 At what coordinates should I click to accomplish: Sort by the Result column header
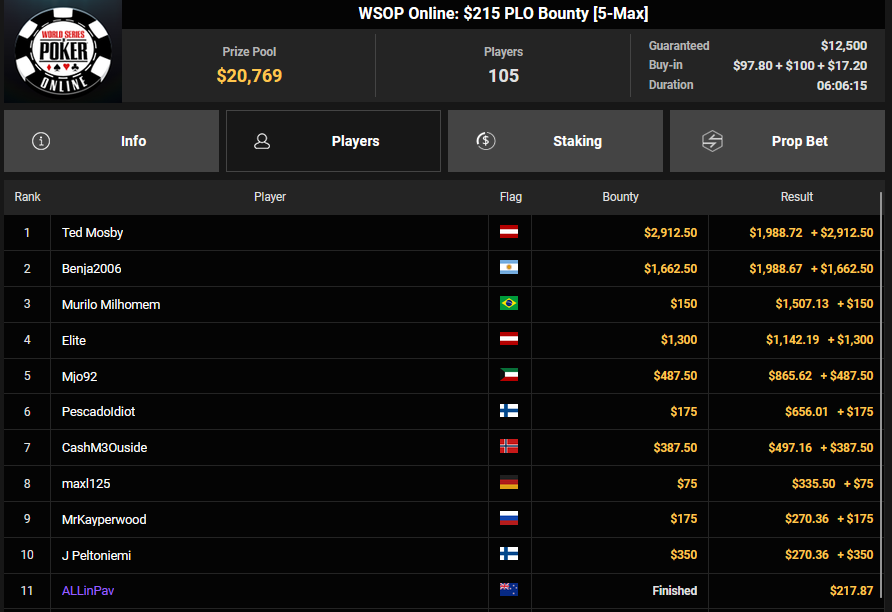click(796, 197)
